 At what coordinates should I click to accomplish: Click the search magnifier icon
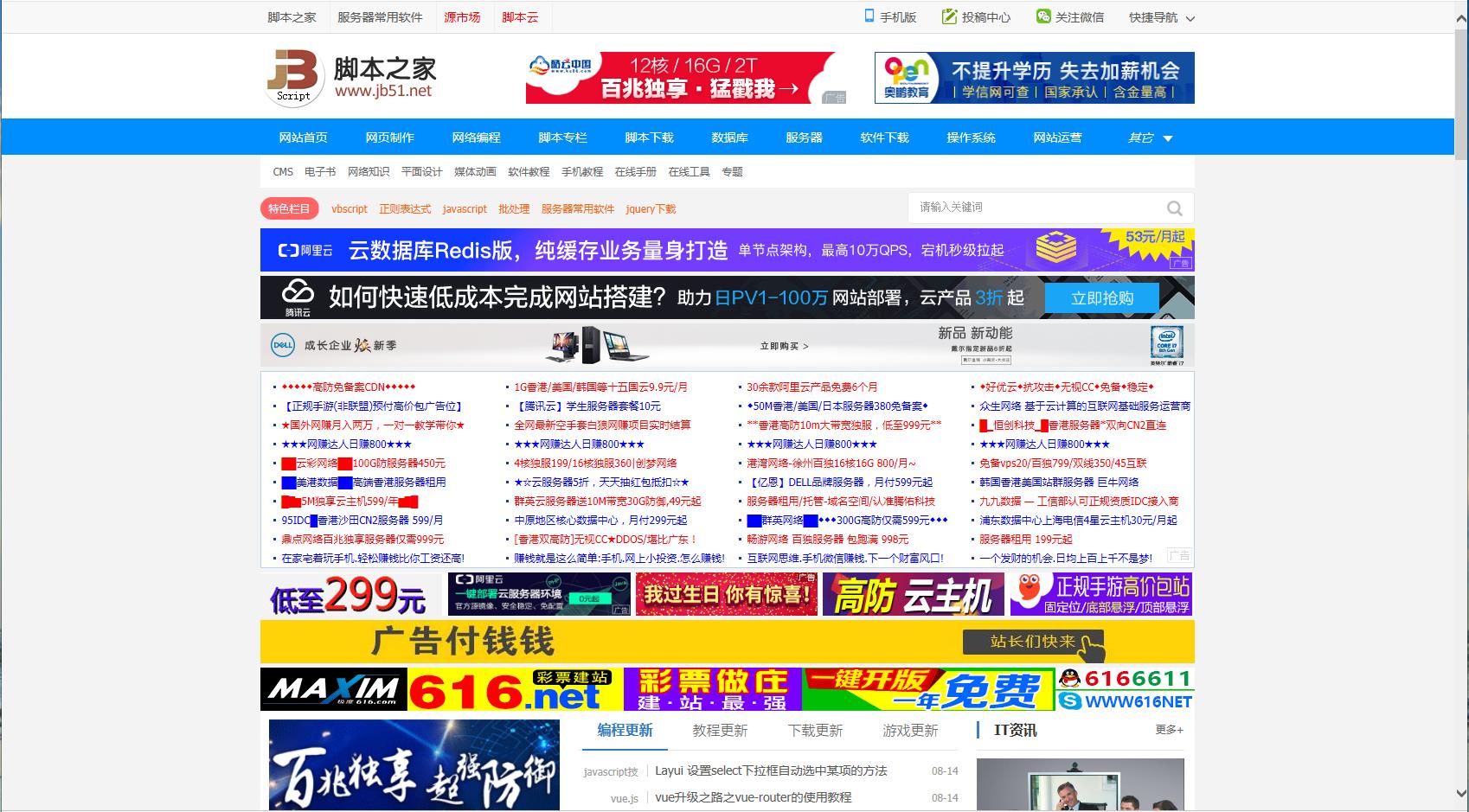pyautogui.click(x=1174, y=208)
